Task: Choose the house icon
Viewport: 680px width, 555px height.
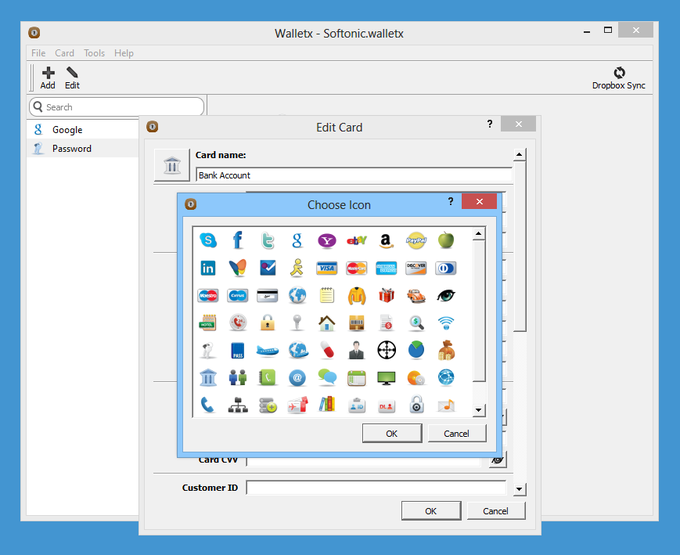Action: (327, 323)
